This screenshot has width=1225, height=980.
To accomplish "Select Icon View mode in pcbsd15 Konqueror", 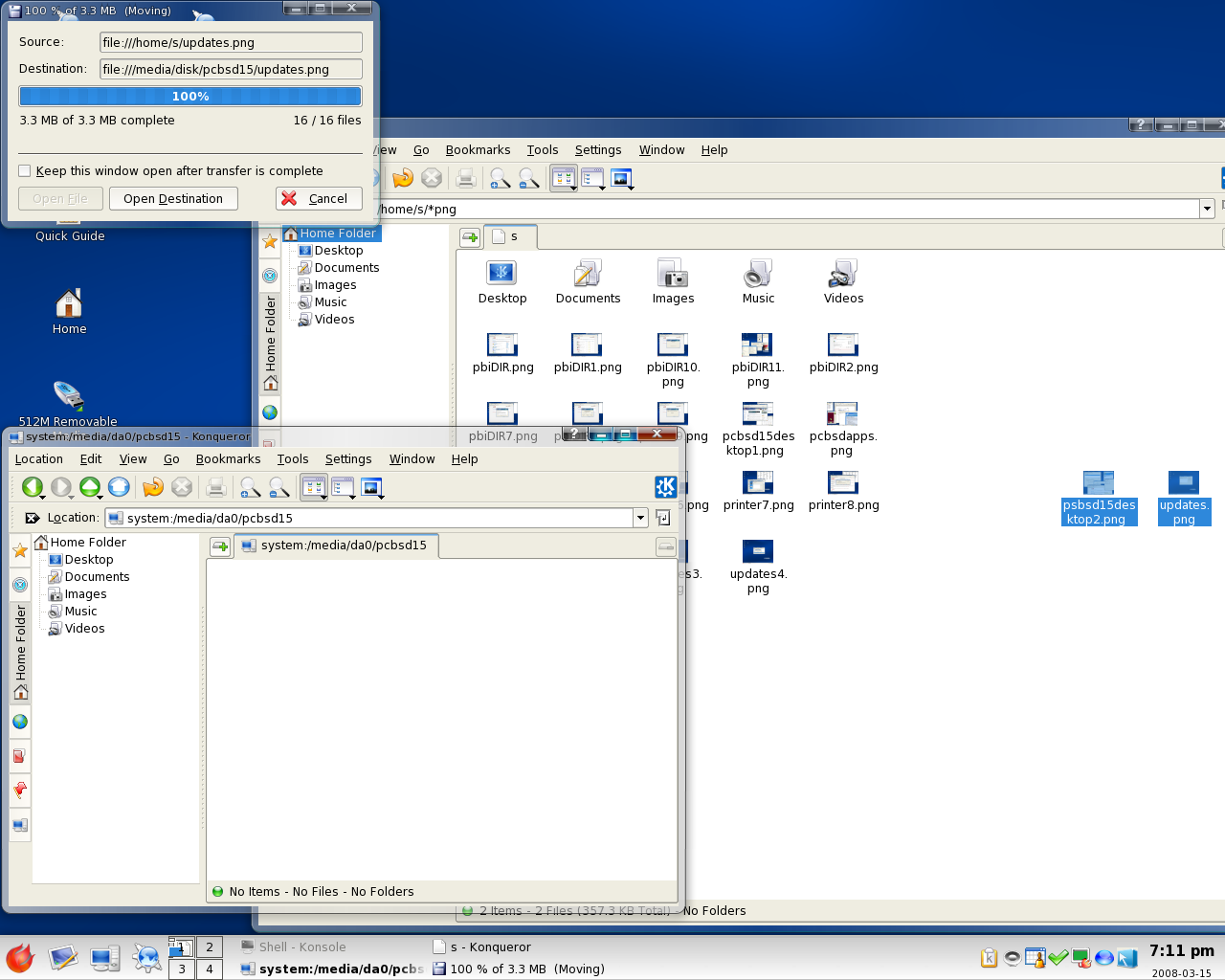I will pos(313,487).
